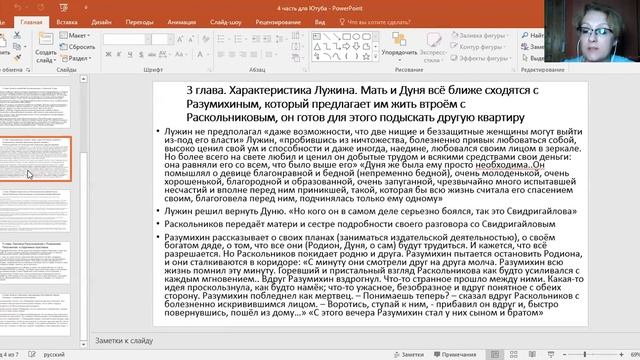This screenshot has height=360, width=640.
Task: Toggle italic К formatting
Action: 119,54
